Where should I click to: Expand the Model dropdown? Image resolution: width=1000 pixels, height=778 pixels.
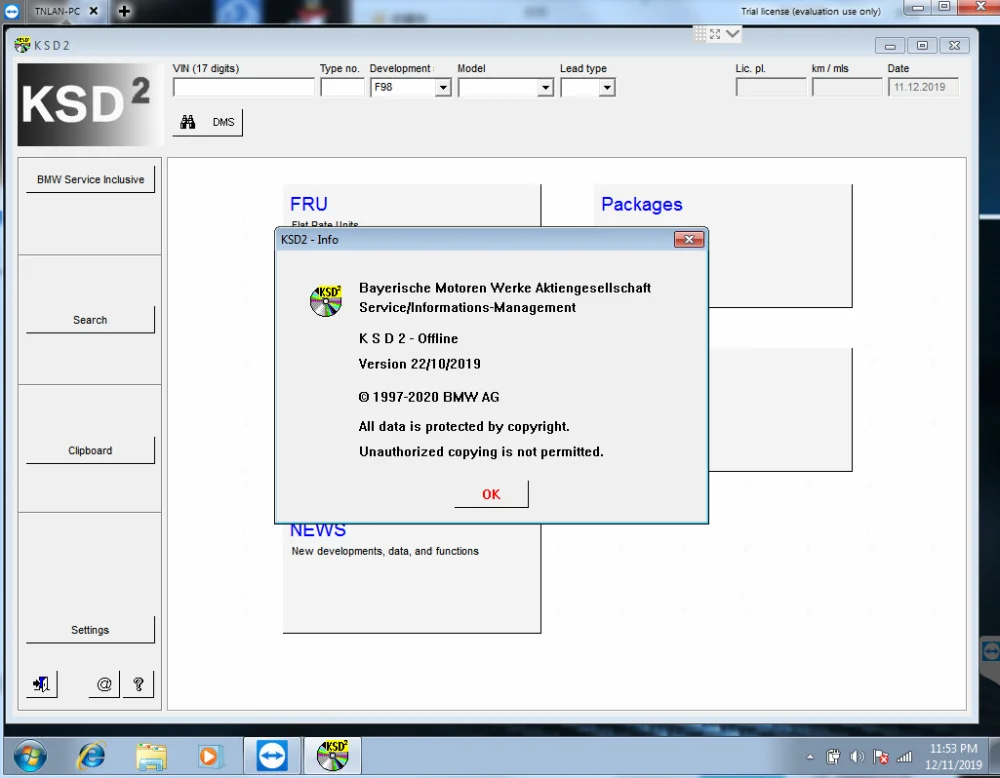(x=545, y=87)
